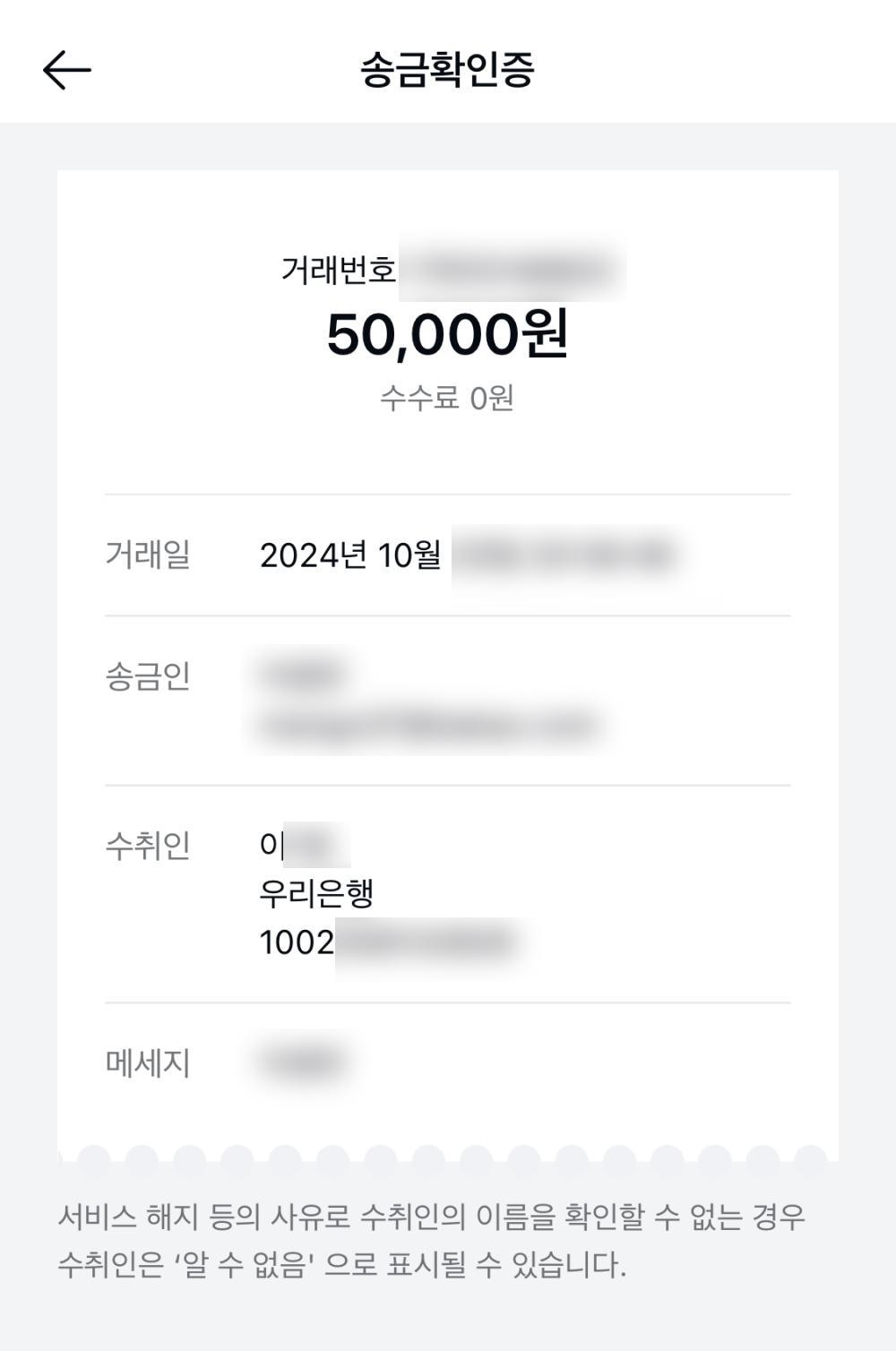Viewport: 896px width, 1351px height.
Task: Tap the 2024년 10월 date value
Action: coord(350,555)
